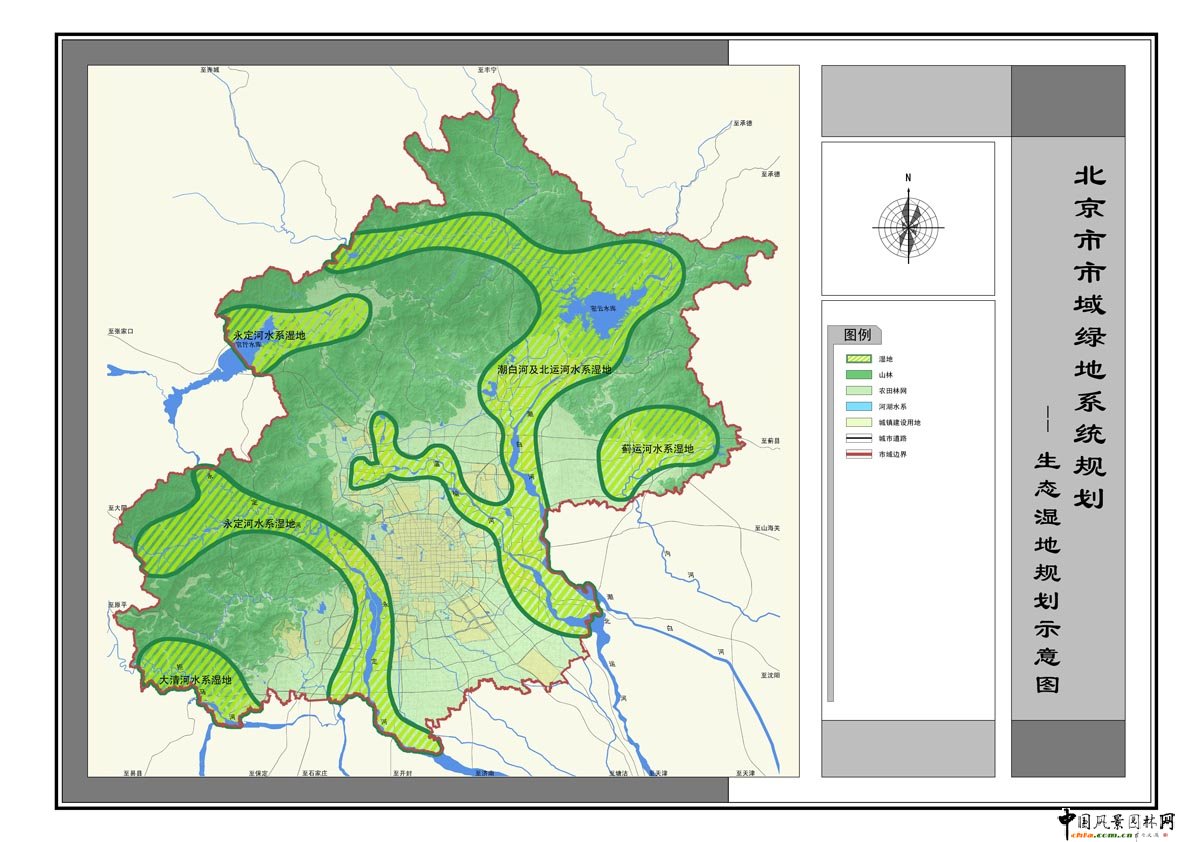1191x842 pixels.
Task: Click the 农田林网 light green legend swatch
Action: (858, 391)
